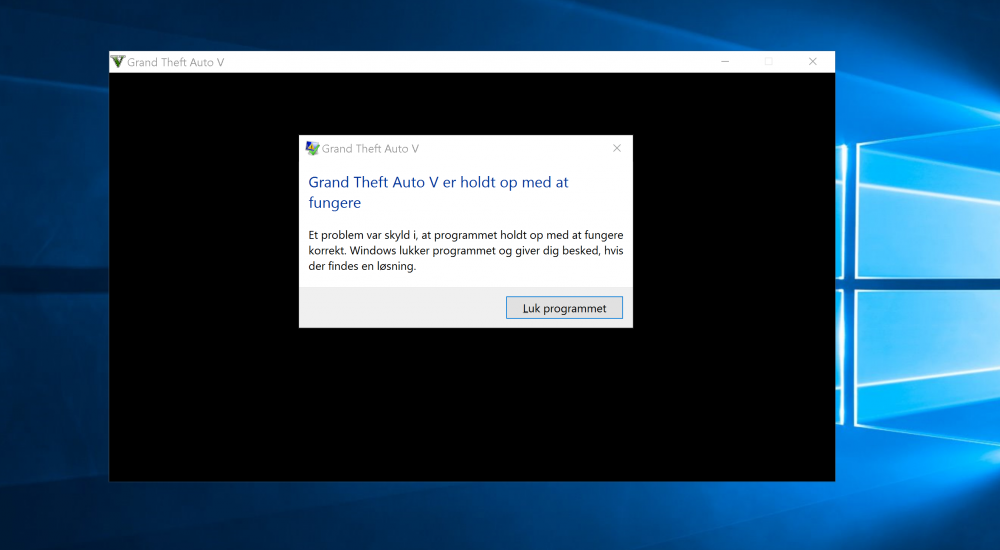This screenshot has width=1000, height=550.
Task: Click the text "Et problem var skyld i" in the dialog
Action: coord(362,235)
